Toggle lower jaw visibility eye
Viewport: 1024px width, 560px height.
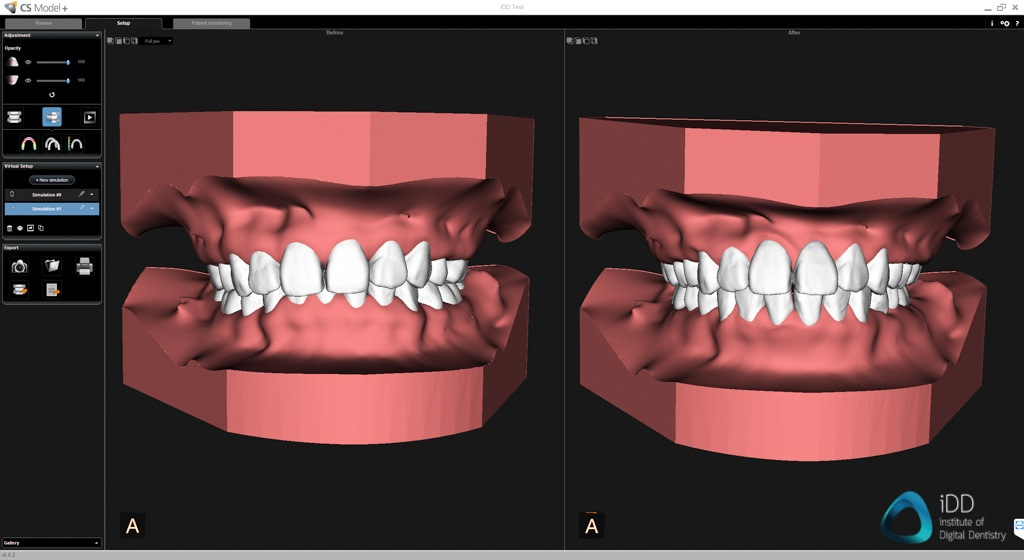coord(28,80)
